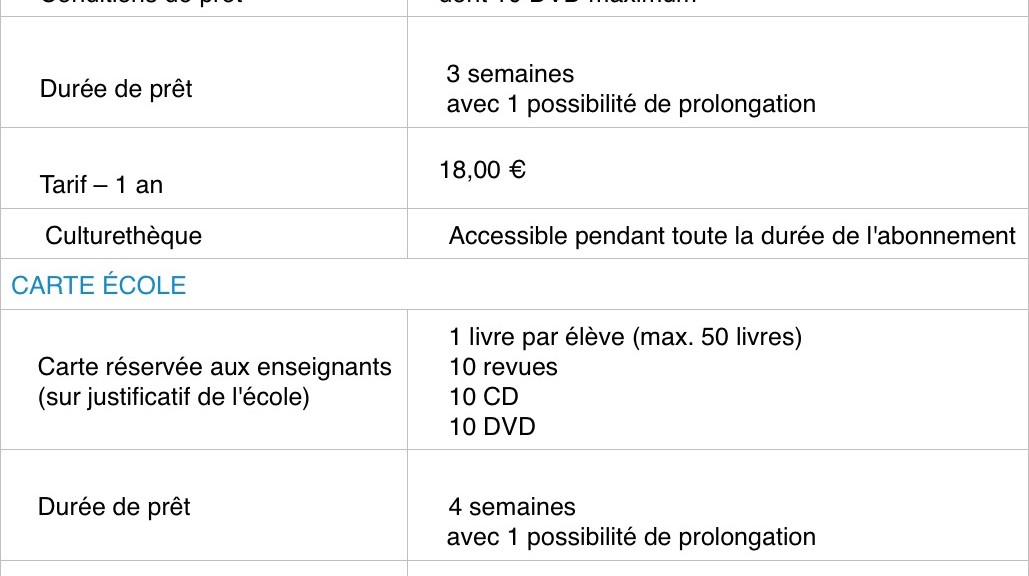Select the Tarif – 1 an label

click(101, 185)
